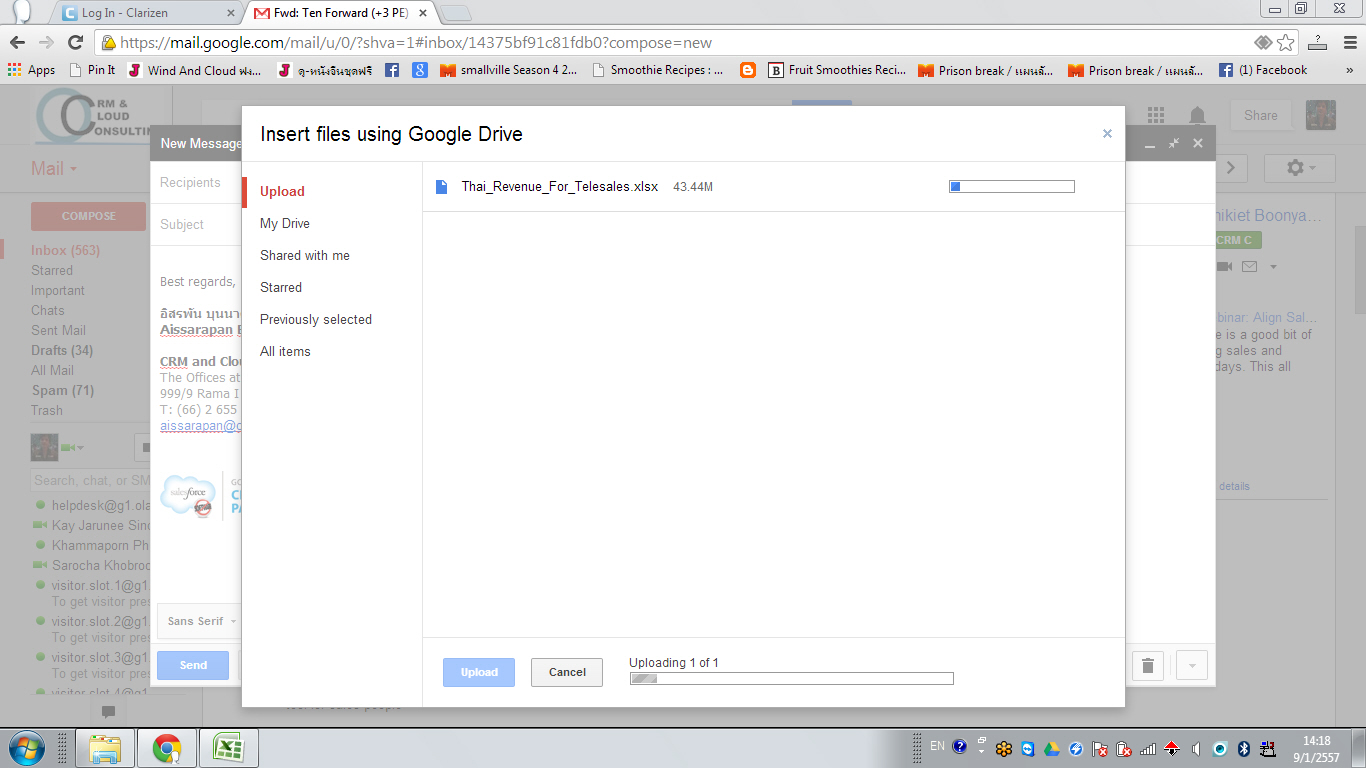Open the Sans Serif font dropdown
Image resolution: width=1366 pixels, height=768 pixels.
[200, 621]
